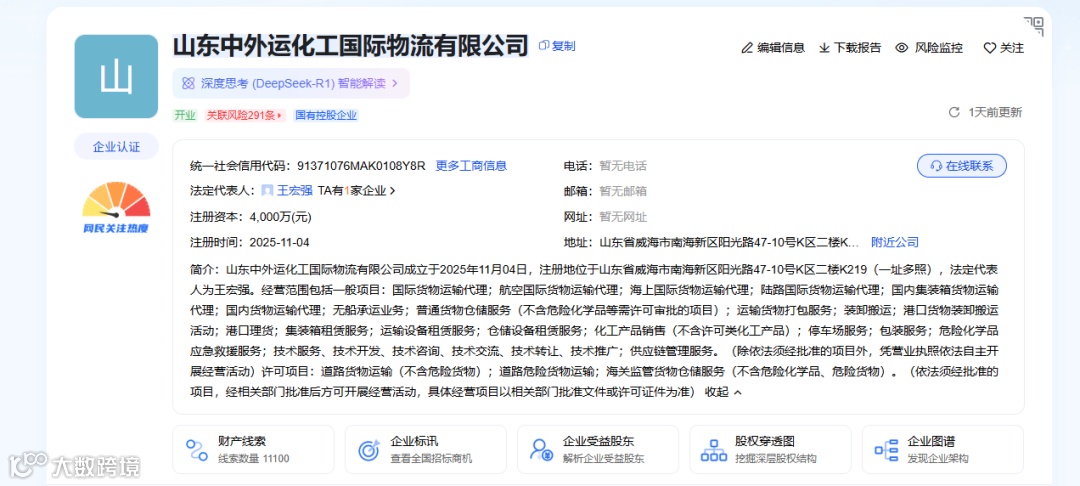Click the 关注 heart icon

coord(990,48)
